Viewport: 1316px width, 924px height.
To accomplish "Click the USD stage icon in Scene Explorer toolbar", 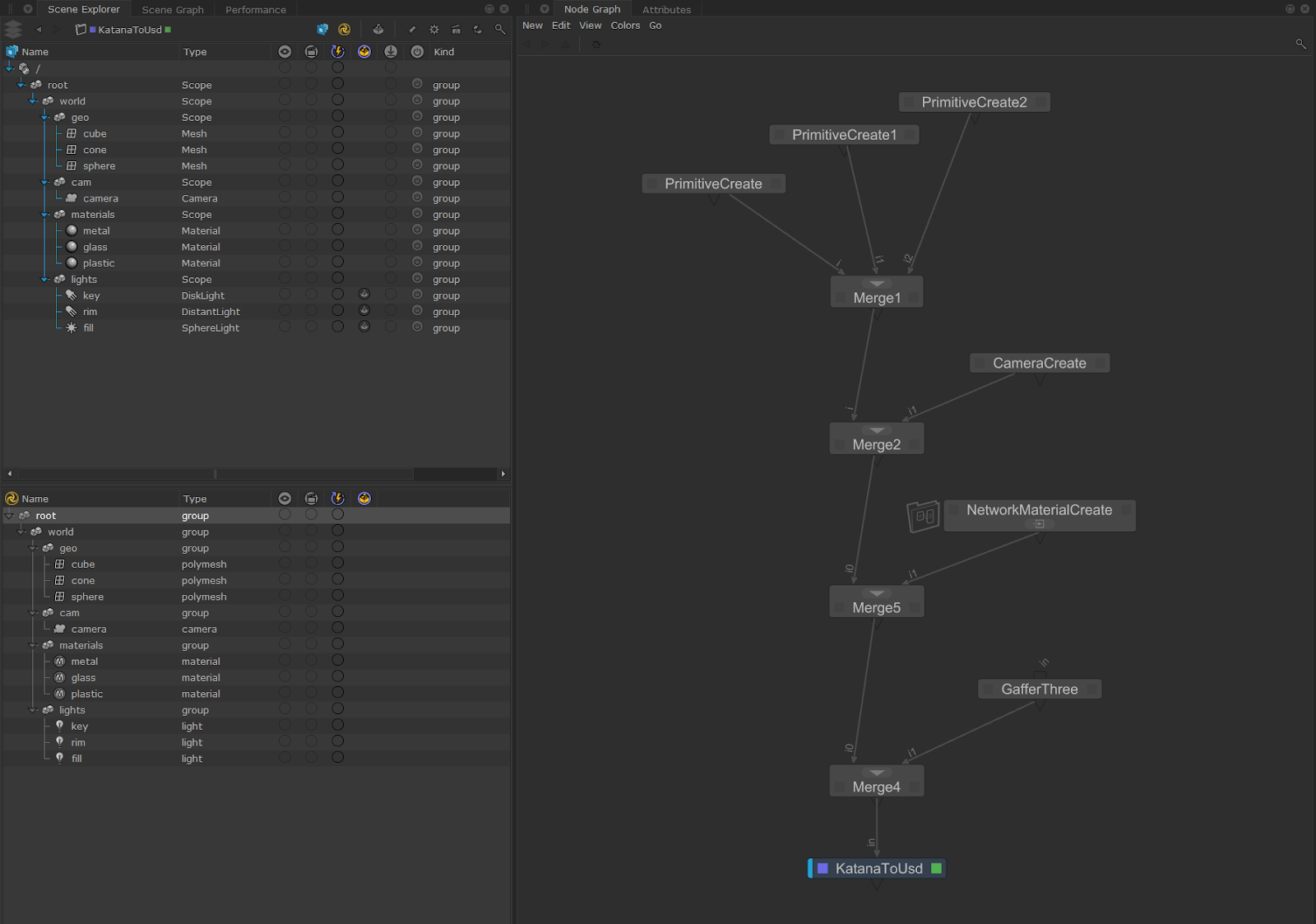I will [x=322, y=30].
